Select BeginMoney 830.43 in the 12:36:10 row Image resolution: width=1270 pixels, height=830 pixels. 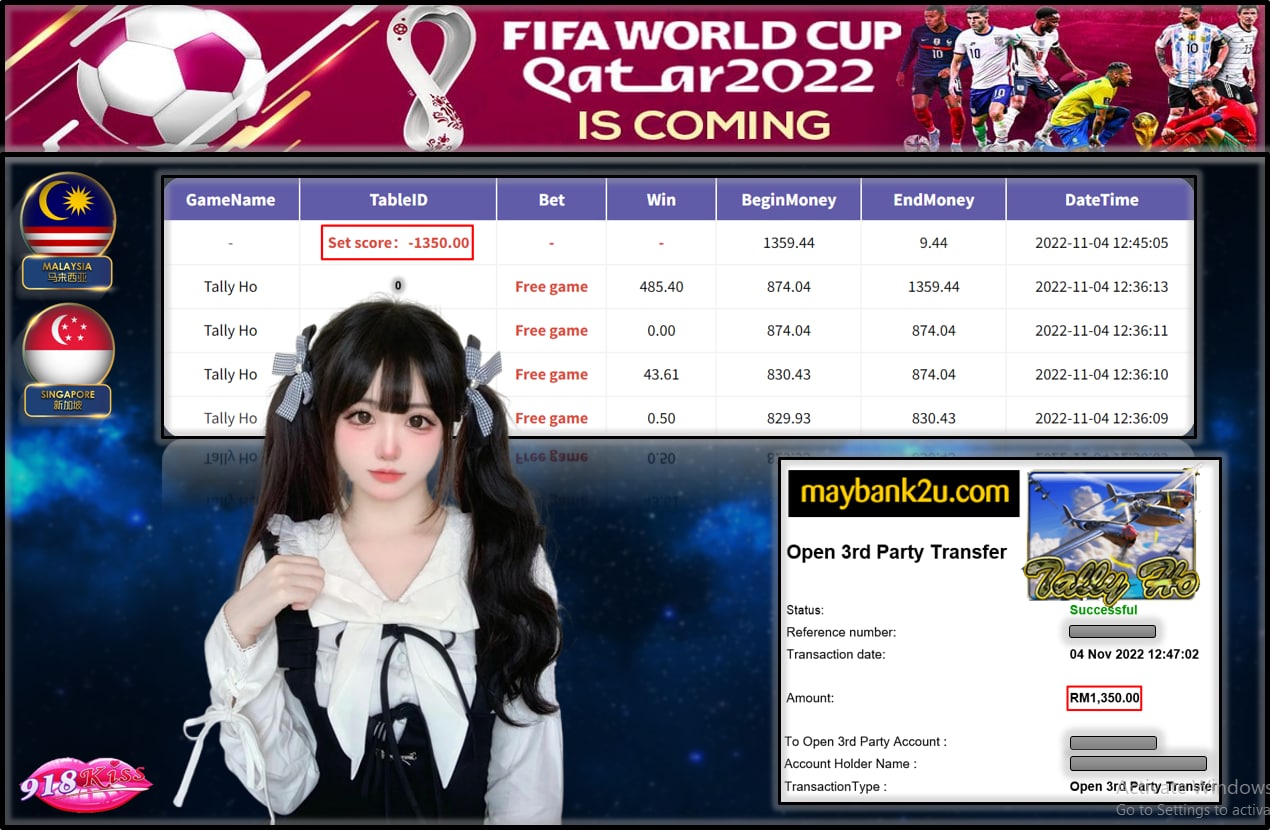tap(788, 375)
